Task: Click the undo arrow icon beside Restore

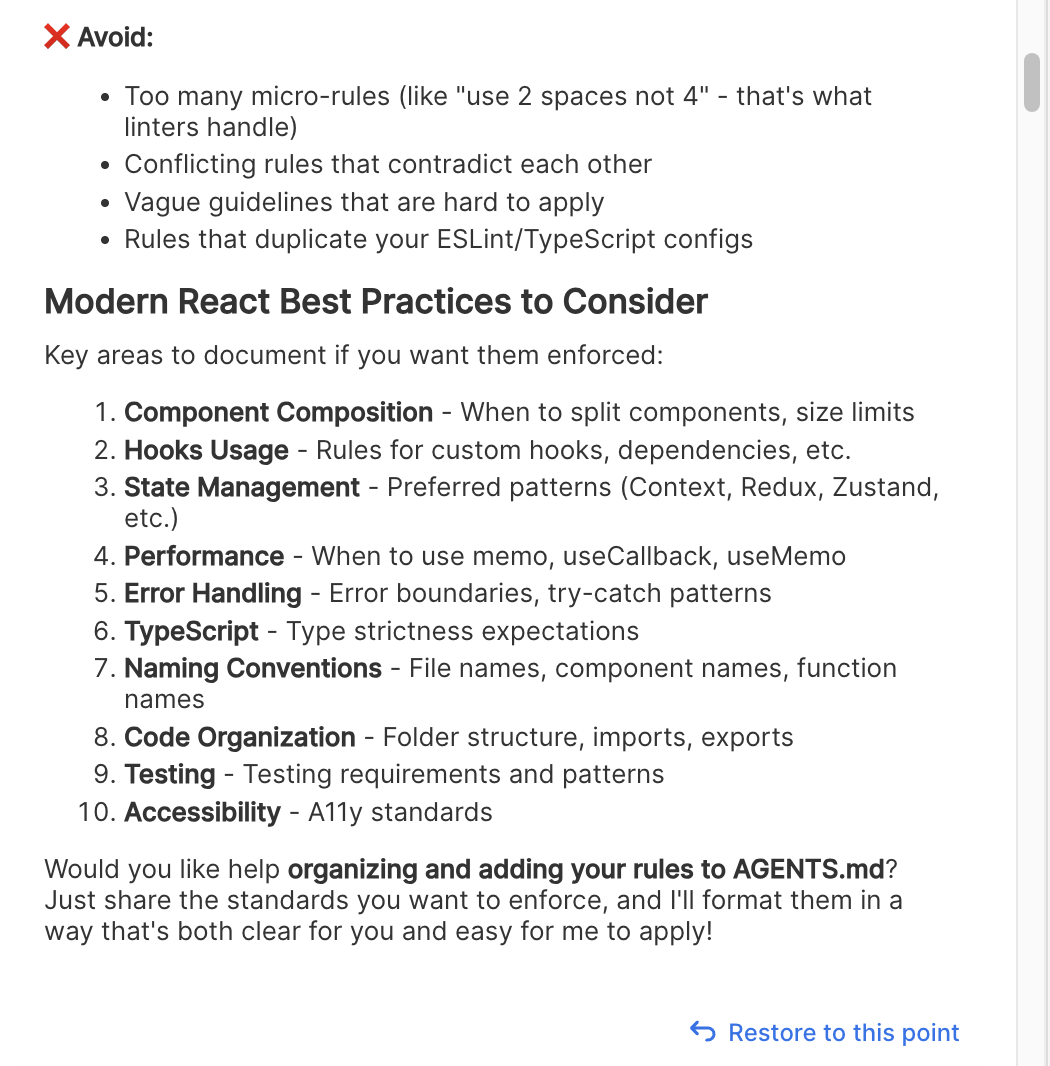Action: point(703,1032)
